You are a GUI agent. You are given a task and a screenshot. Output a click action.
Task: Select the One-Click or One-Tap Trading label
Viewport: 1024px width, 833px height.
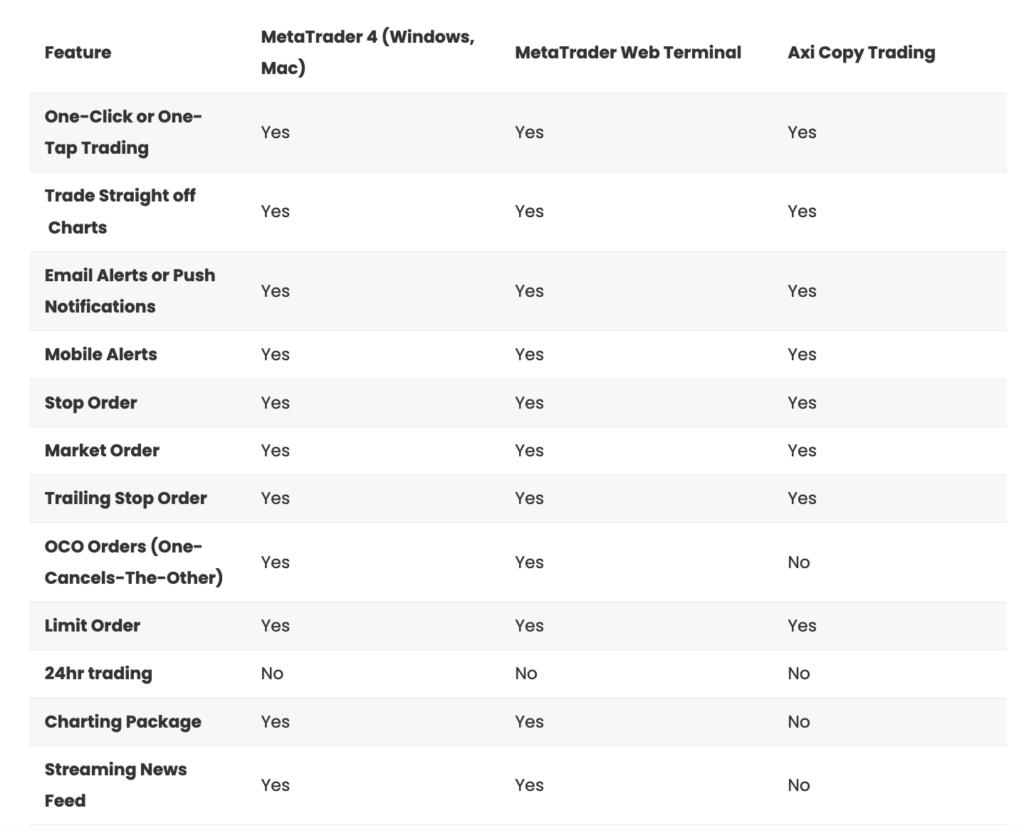(123, 132)
